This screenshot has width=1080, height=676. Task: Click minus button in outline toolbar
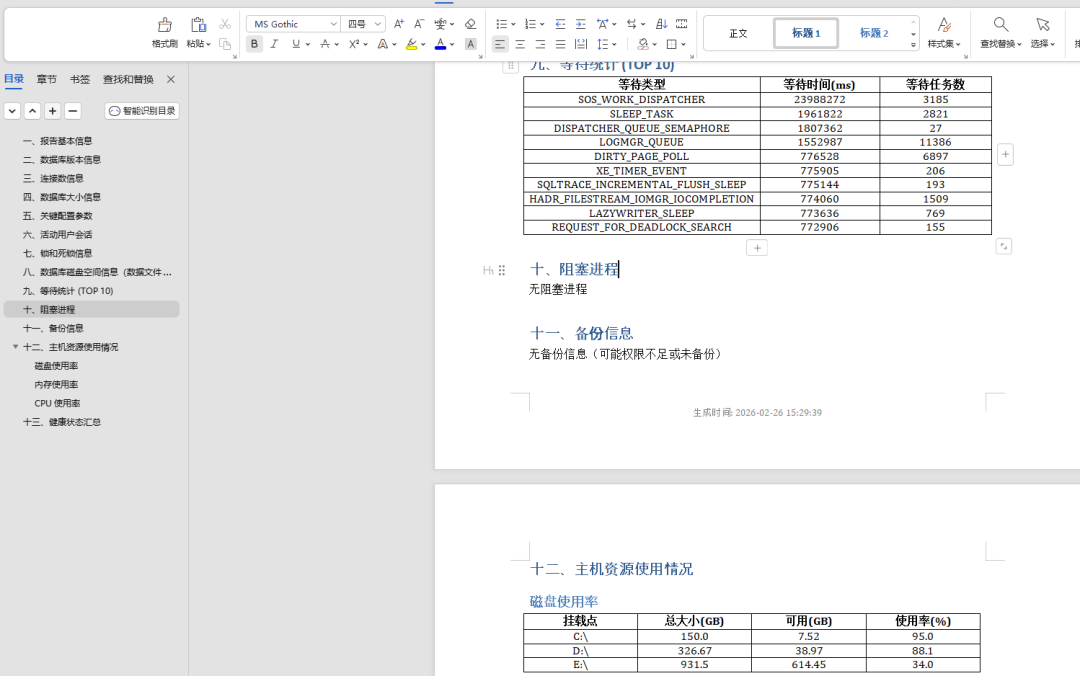[72, 110]
